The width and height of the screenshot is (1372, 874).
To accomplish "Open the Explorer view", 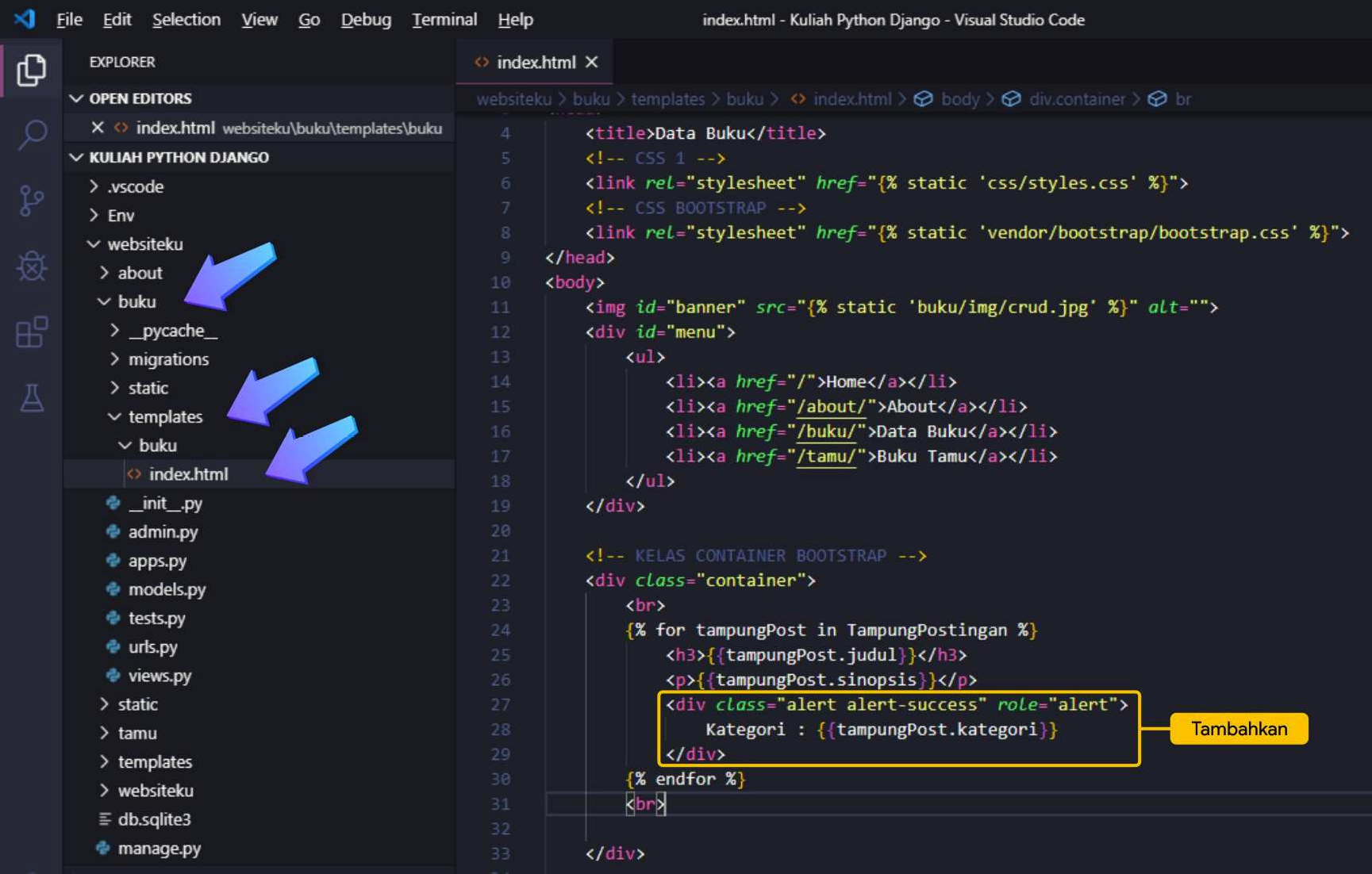I will pyautogui.click(x=31, y=69).
